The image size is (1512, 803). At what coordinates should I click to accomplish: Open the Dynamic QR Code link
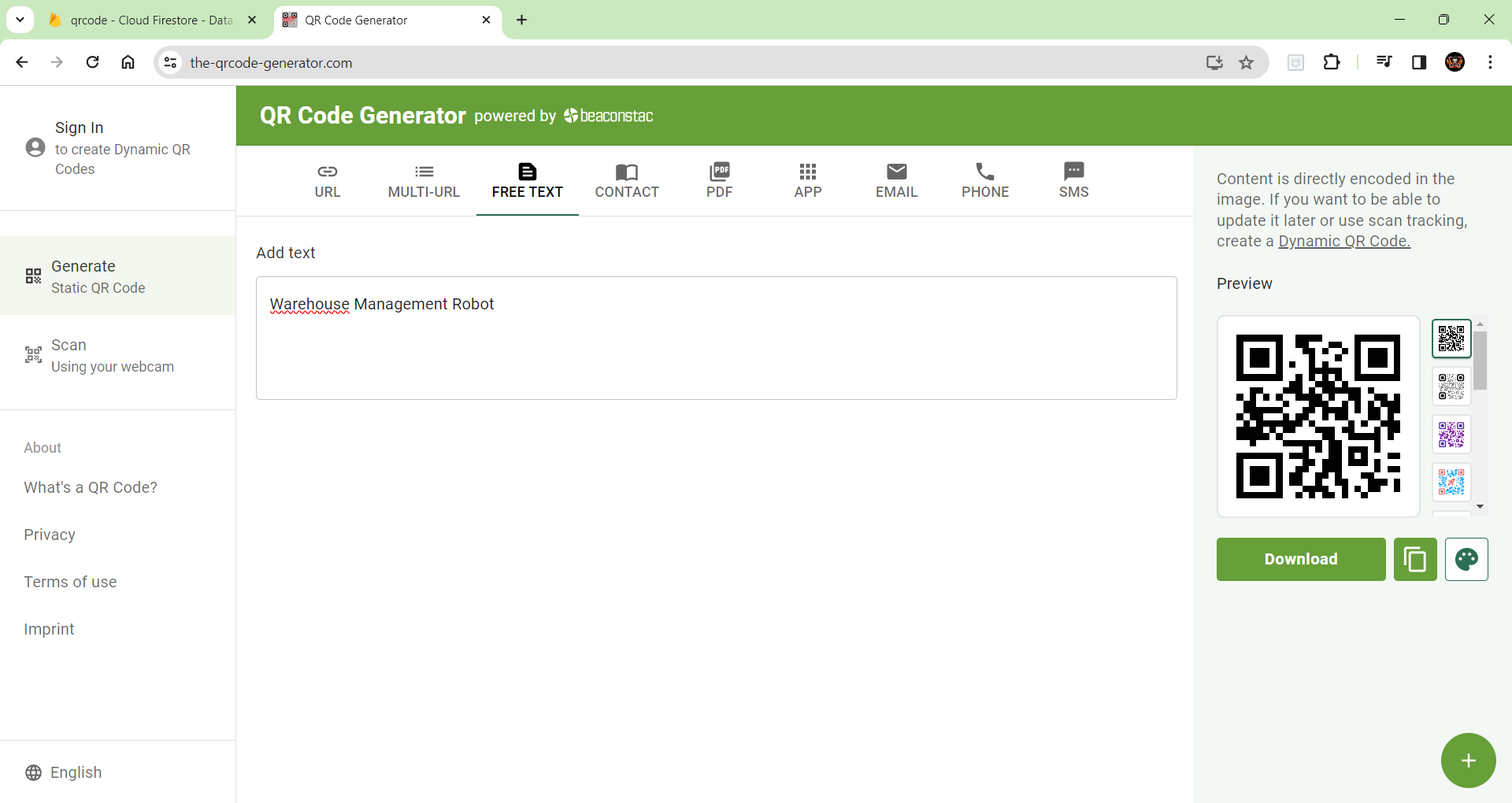(x=1344, y=241)
